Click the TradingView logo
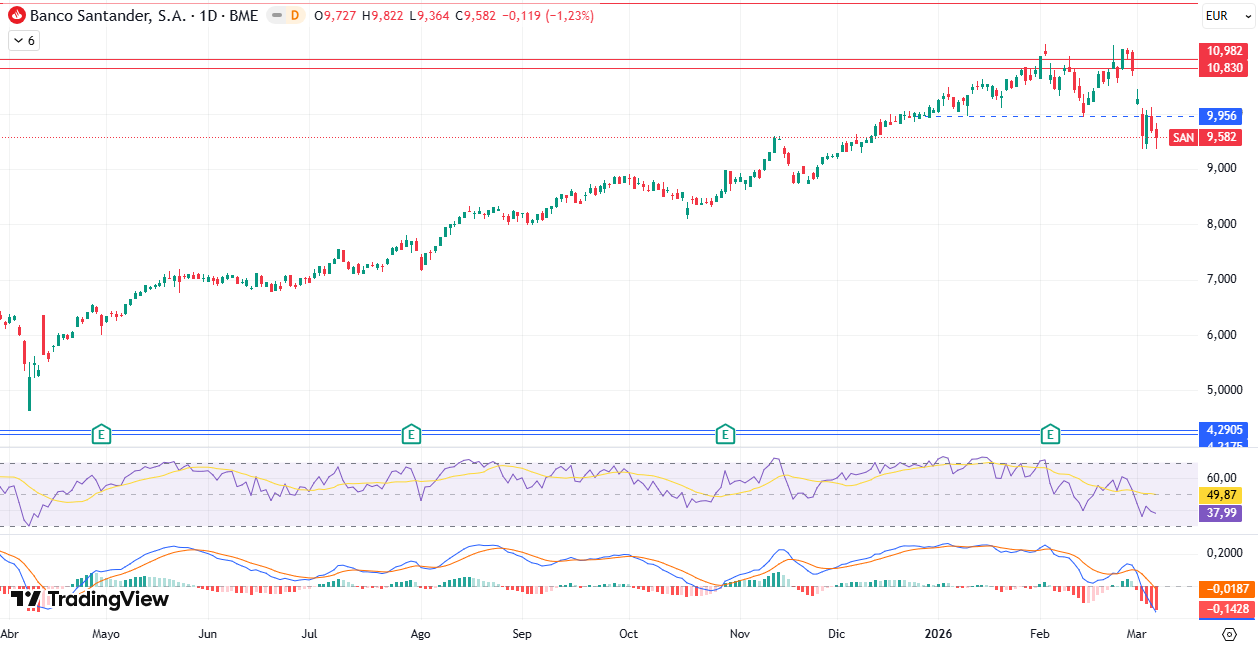This screenshot has height=646, width=1258. click(90, 599)
